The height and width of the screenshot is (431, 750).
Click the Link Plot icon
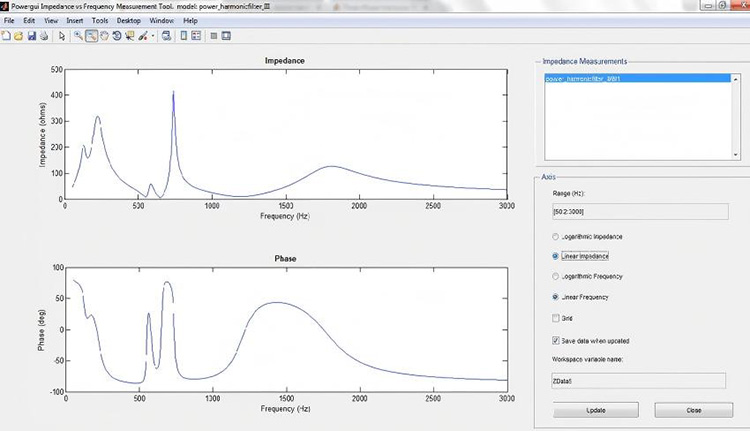(166, 36)
